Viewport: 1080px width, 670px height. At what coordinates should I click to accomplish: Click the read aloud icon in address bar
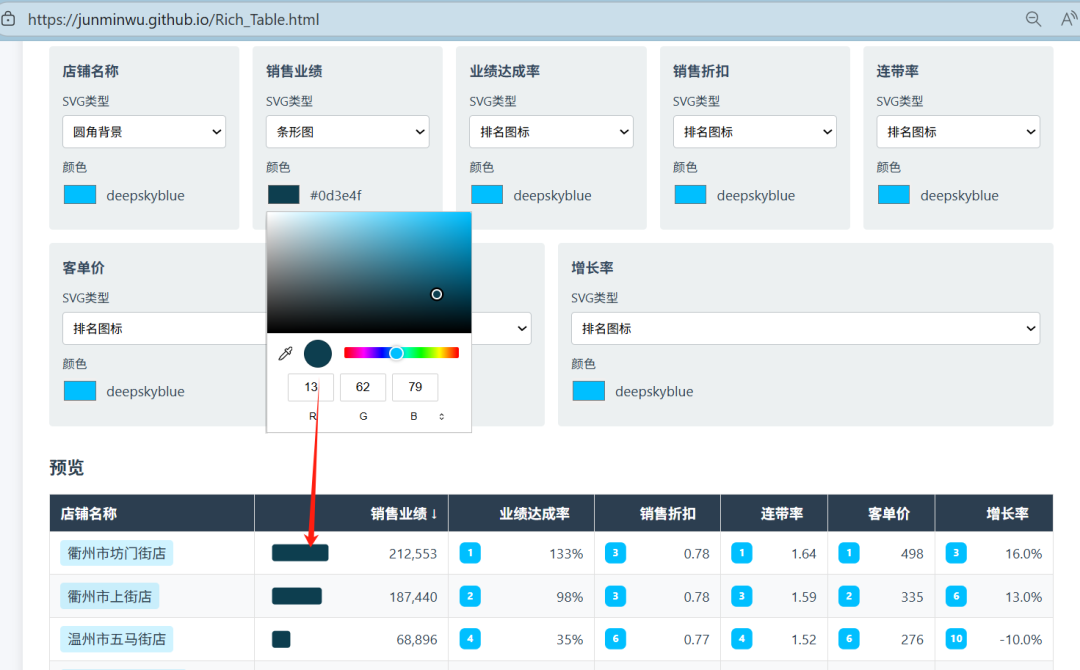(1068, 19)
